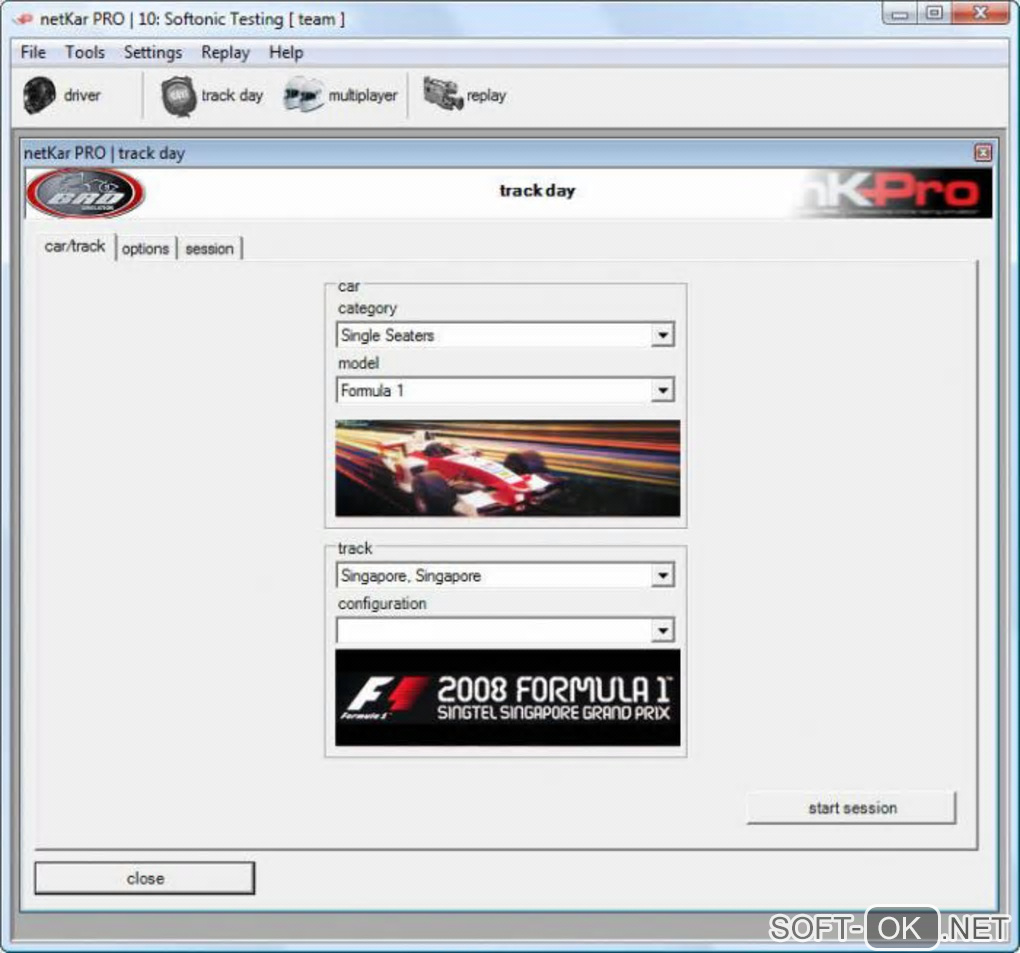Screen dimensions: 1020x953
Task: Open the Replay menu
Action: click(225, 52)
